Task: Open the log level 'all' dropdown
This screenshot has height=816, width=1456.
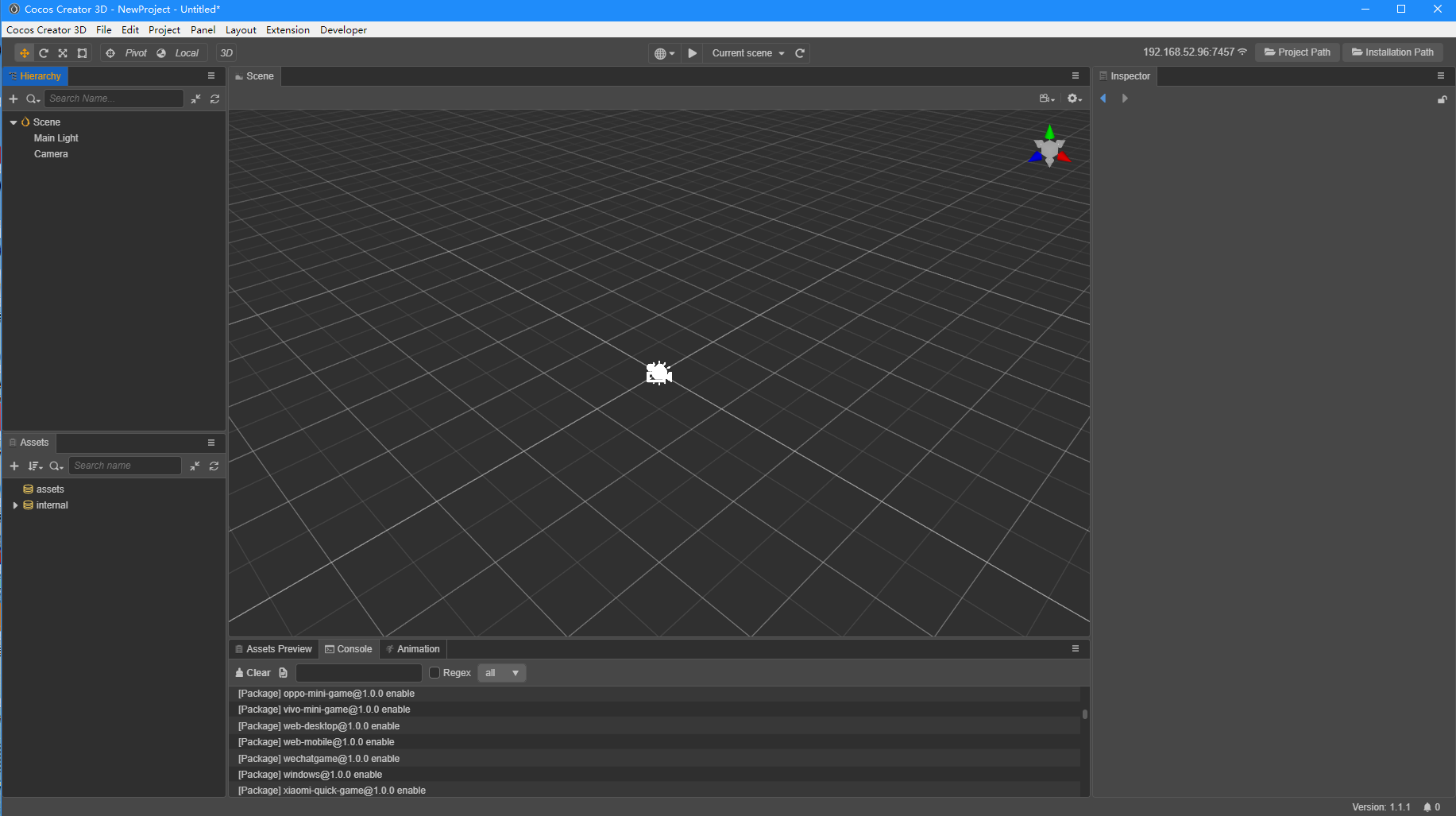Action: [x=502, y=673]
